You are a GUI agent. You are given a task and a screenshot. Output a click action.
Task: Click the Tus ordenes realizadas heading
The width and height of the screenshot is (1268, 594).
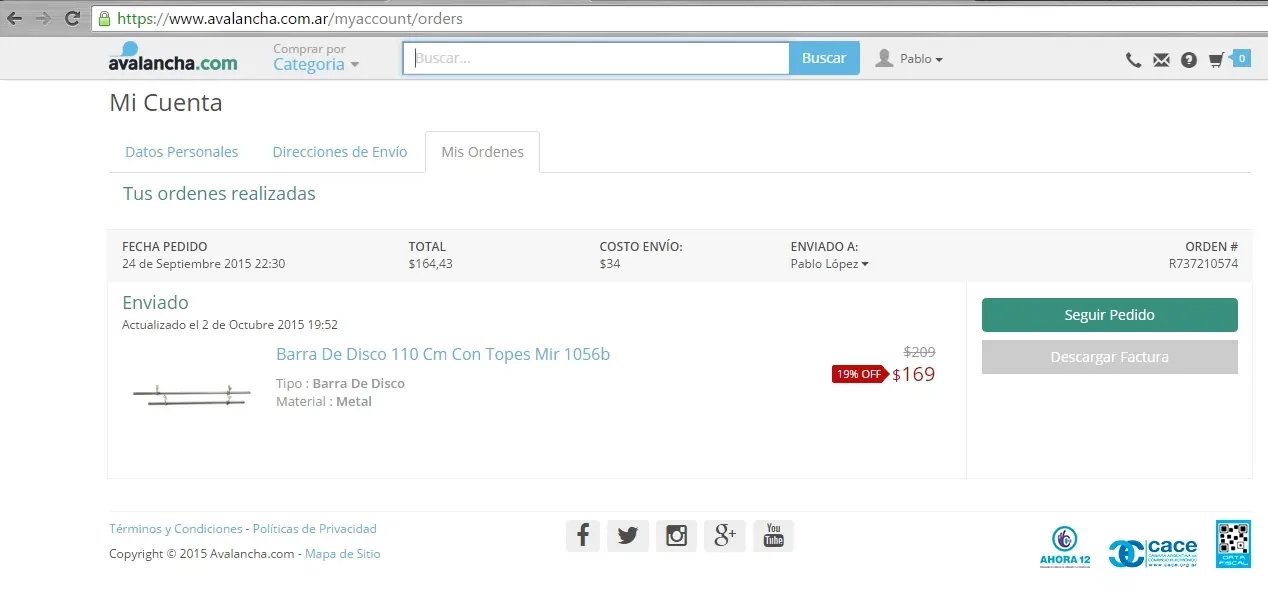pos(219,194)
